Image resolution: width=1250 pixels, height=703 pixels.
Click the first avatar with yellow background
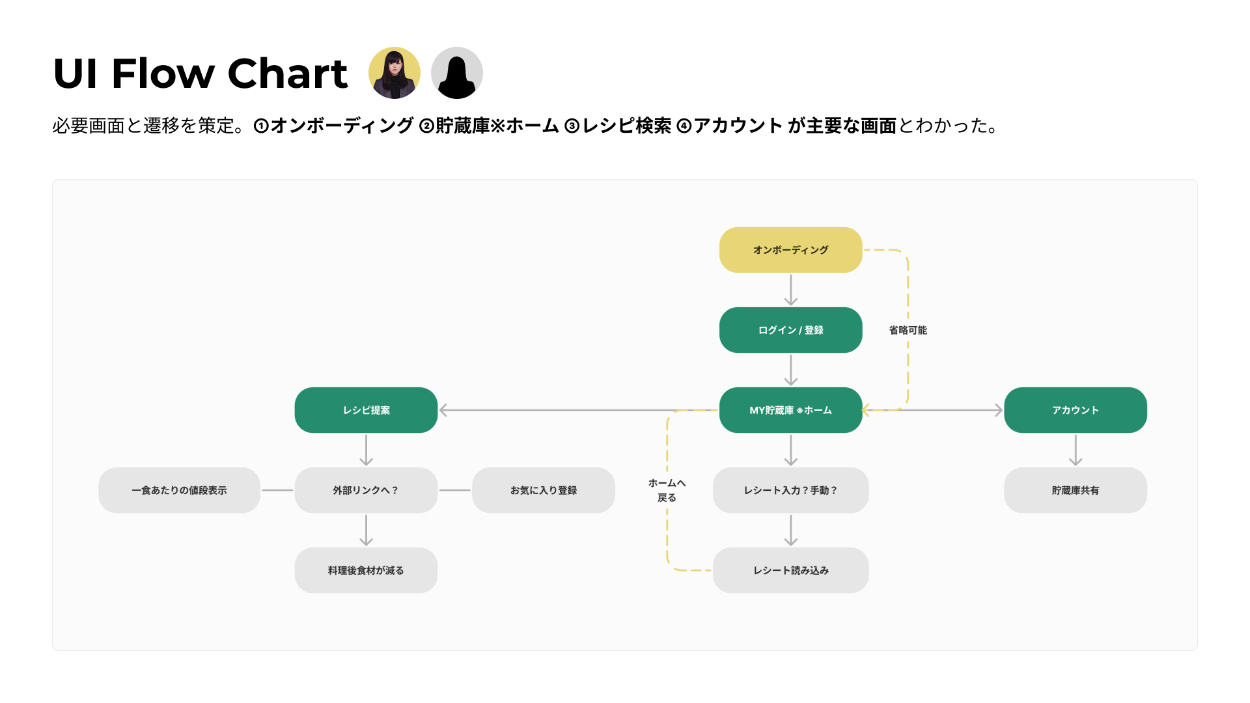[394, 73]
